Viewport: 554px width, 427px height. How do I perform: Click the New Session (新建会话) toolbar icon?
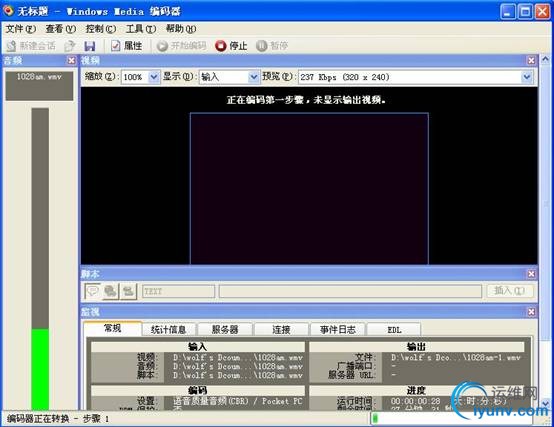11,46
